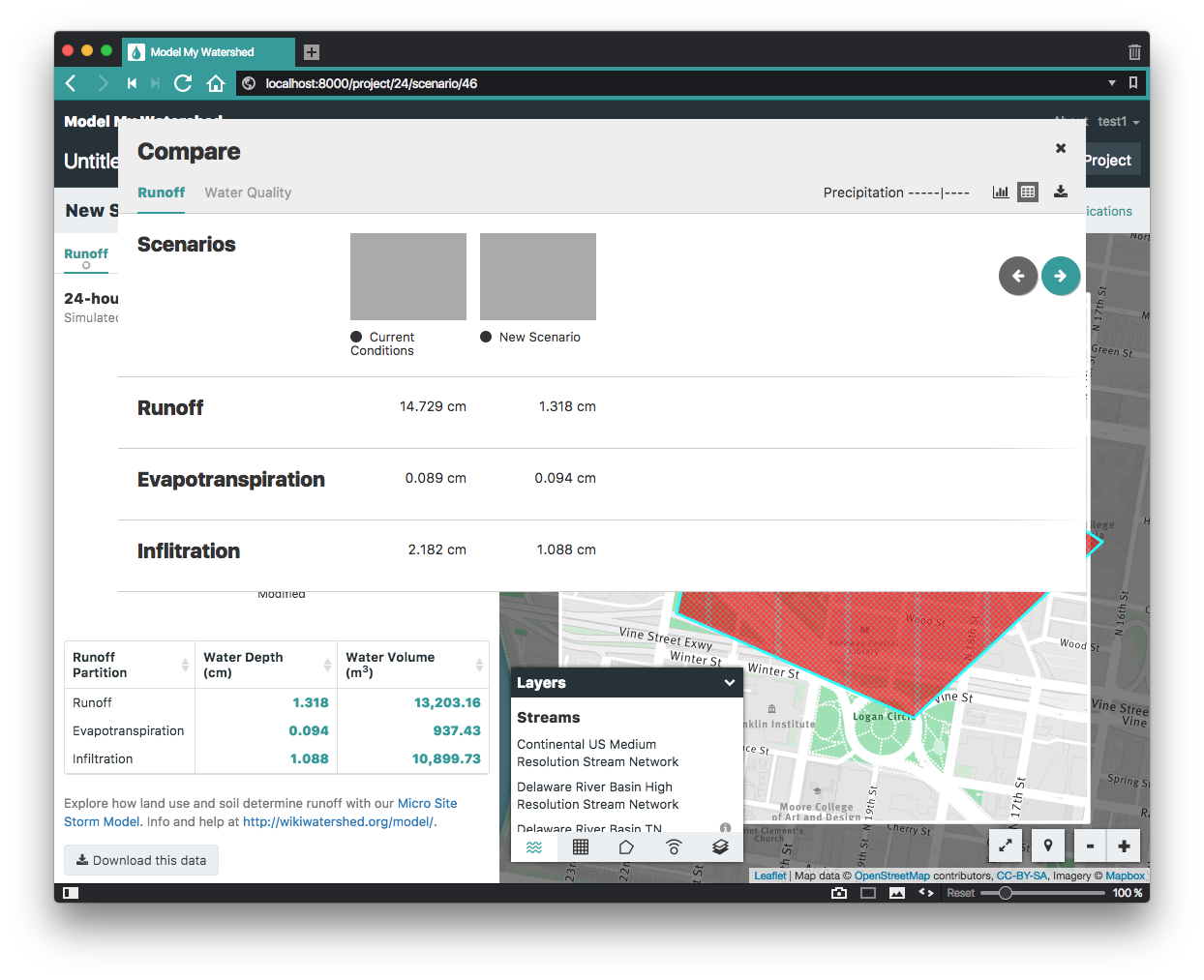Open the Coverage grid layer icon
Image resolution: width=1204 pixels, height=980 pixels.
pyautogui.click(x=581, y=846)
